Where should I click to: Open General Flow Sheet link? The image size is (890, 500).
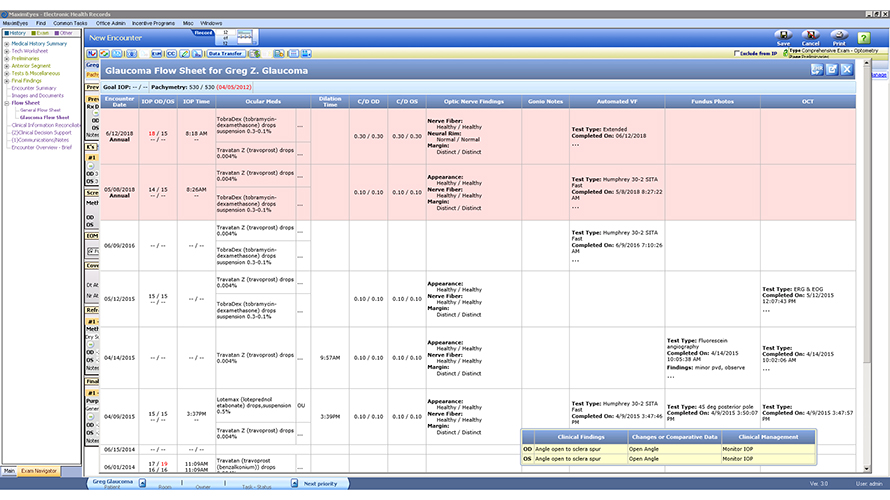[x=40, y=110]
